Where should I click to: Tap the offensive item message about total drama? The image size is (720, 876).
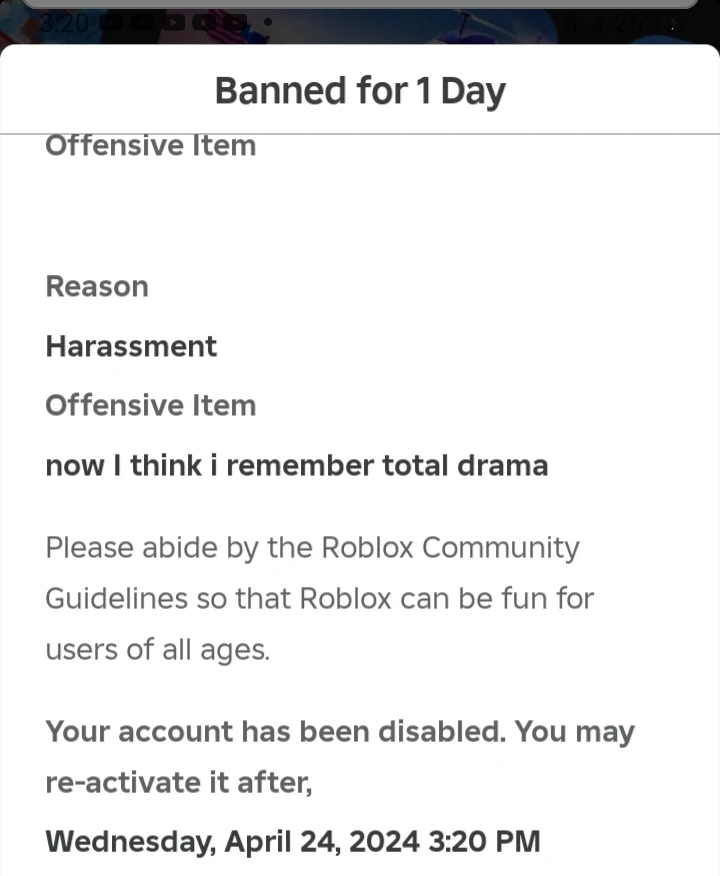(296, 465)
